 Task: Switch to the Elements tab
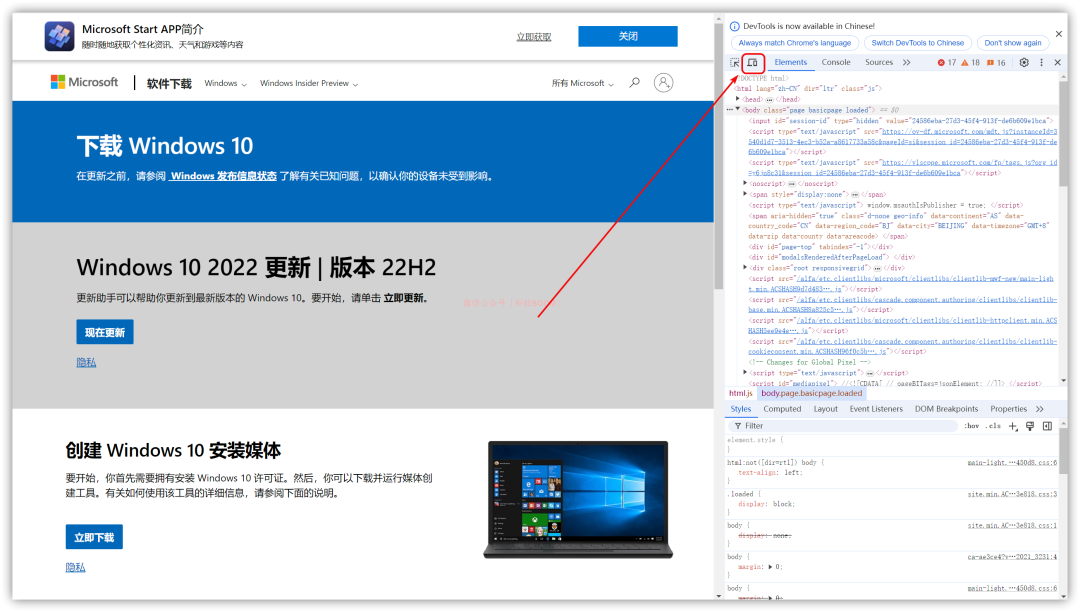(790, 63)
